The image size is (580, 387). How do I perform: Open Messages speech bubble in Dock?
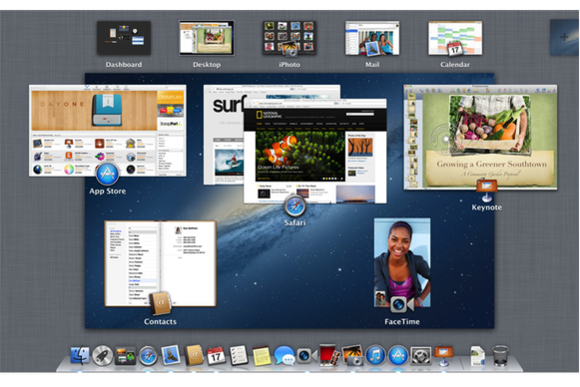coord(284,356)
